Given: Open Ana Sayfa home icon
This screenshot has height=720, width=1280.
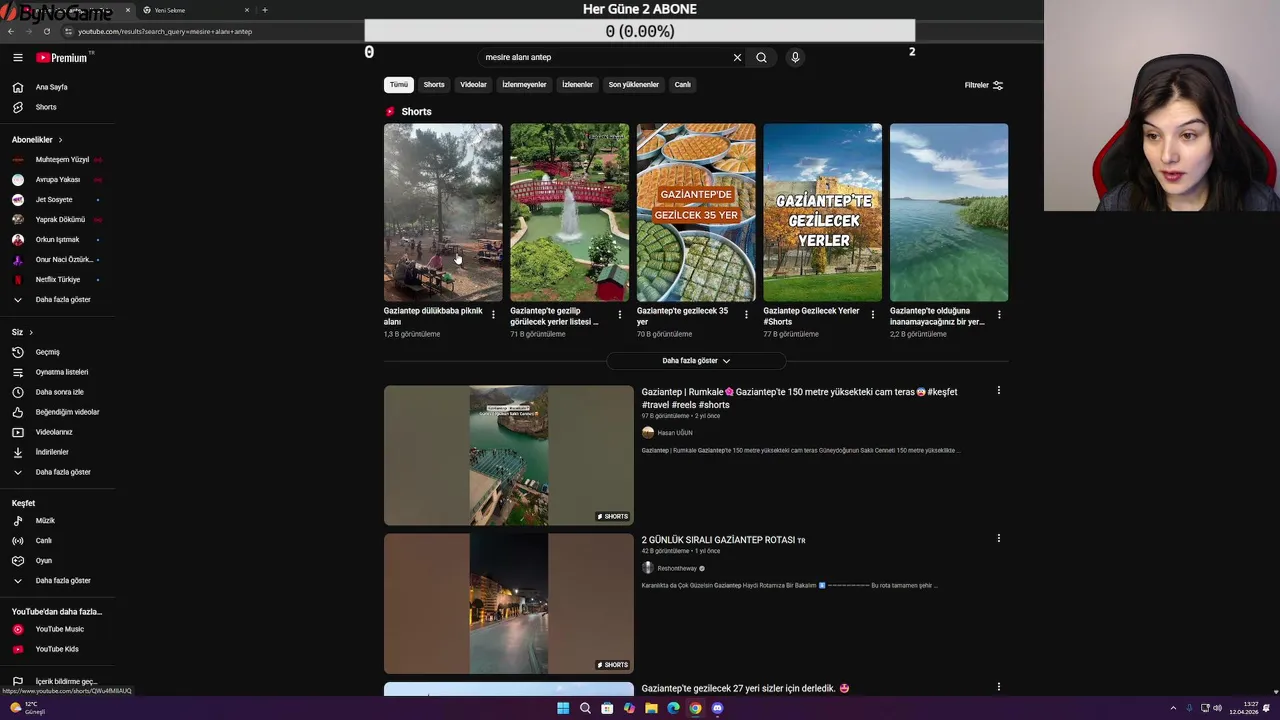Looking at the screenshot, I should [17, 87].
